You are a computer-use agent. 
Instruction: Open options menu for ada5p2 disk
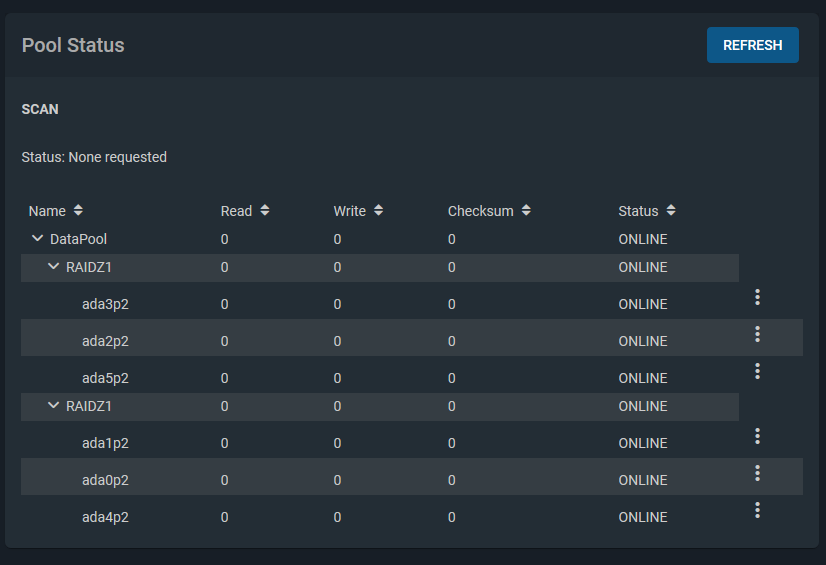coord(758,371)
